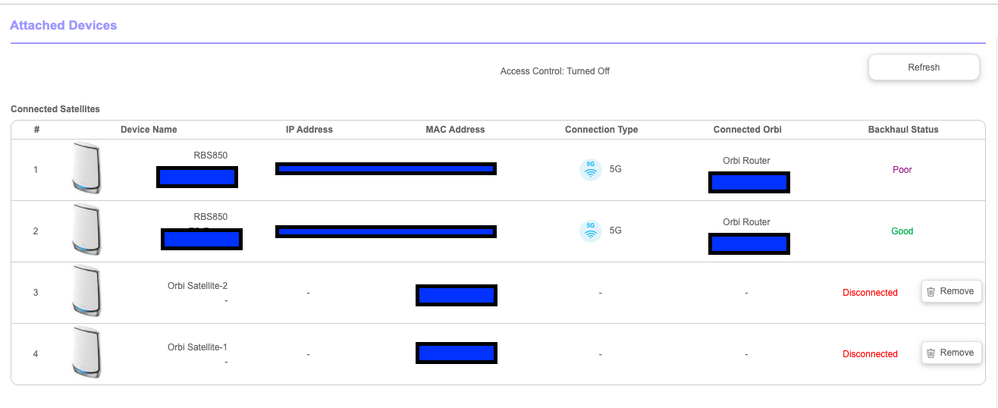
Task: Select the Orbi Satellite-1 device image
Action: [x=87, y=353]
